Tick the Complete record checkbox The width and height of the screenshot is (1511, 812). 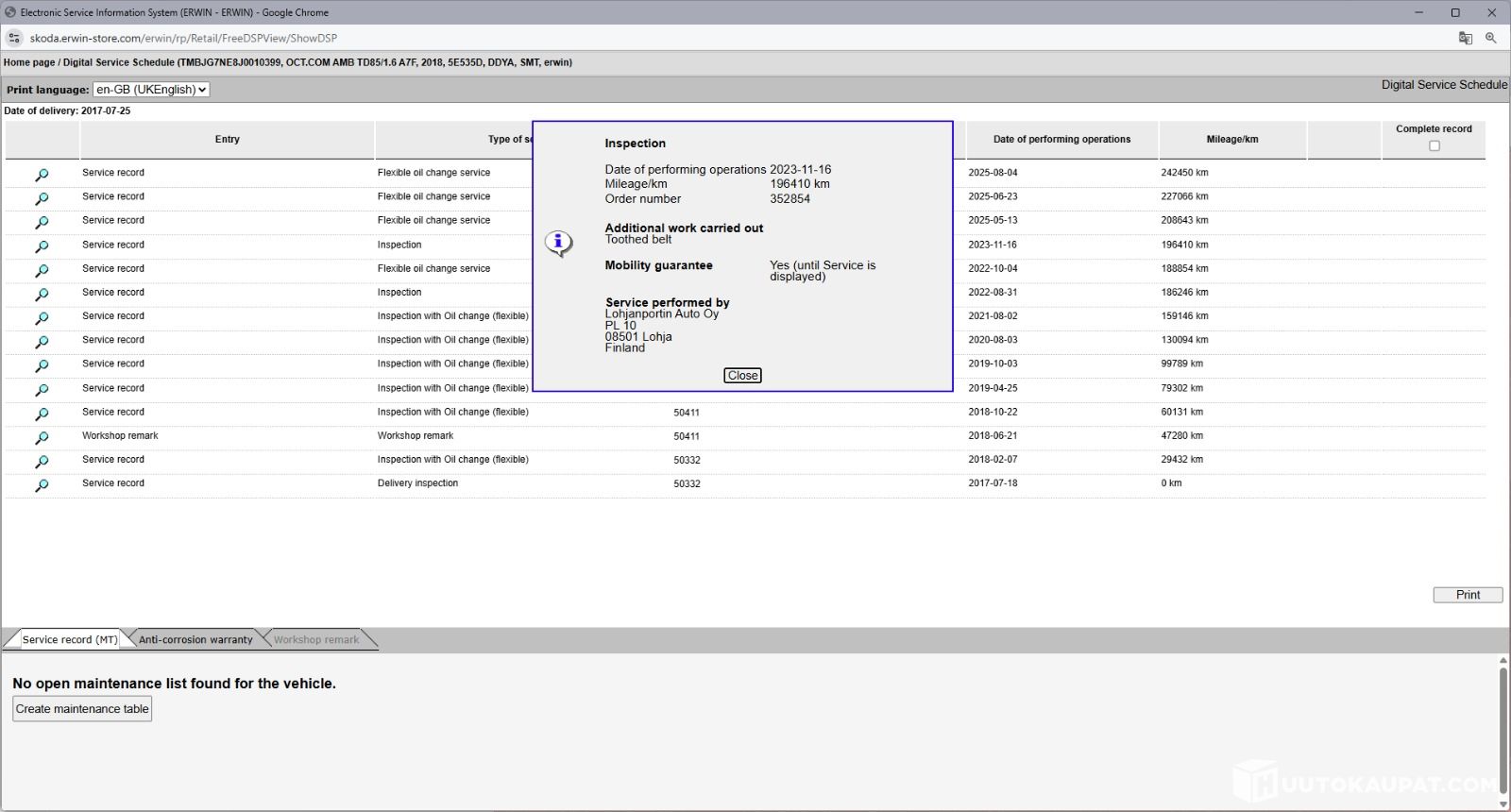pyautogui.click(x=1434, y=145)
